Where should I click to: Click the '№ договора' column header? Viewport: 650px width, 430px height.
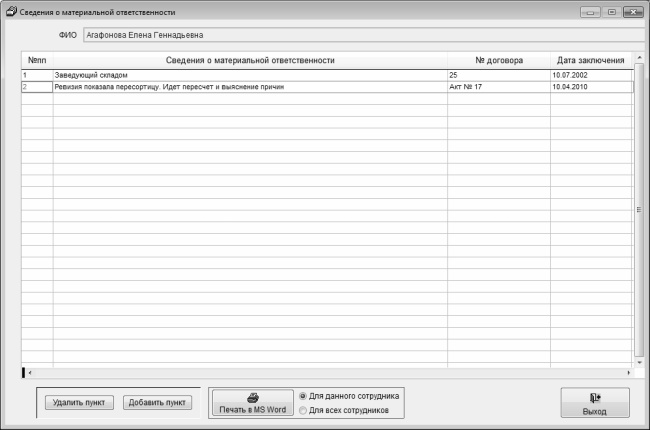click(x=498, y=60)
